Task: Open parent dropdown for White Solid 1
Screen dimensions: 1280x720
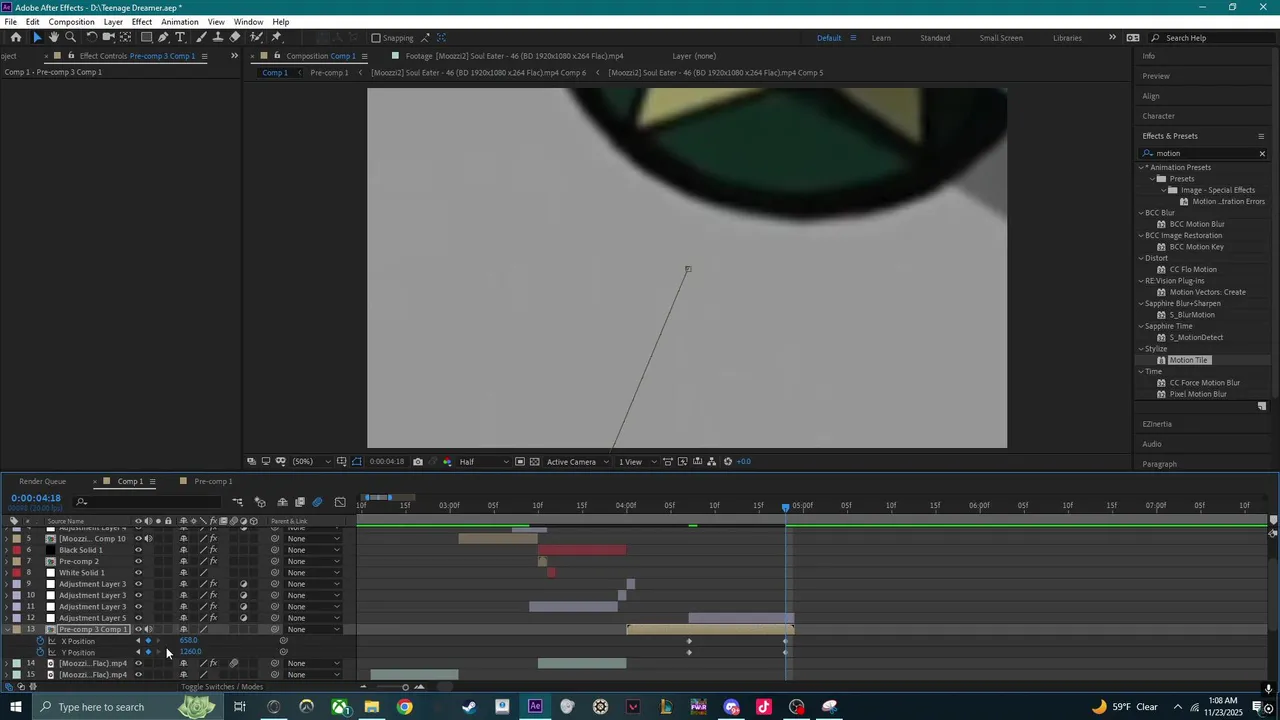Action: click(313, 573)
